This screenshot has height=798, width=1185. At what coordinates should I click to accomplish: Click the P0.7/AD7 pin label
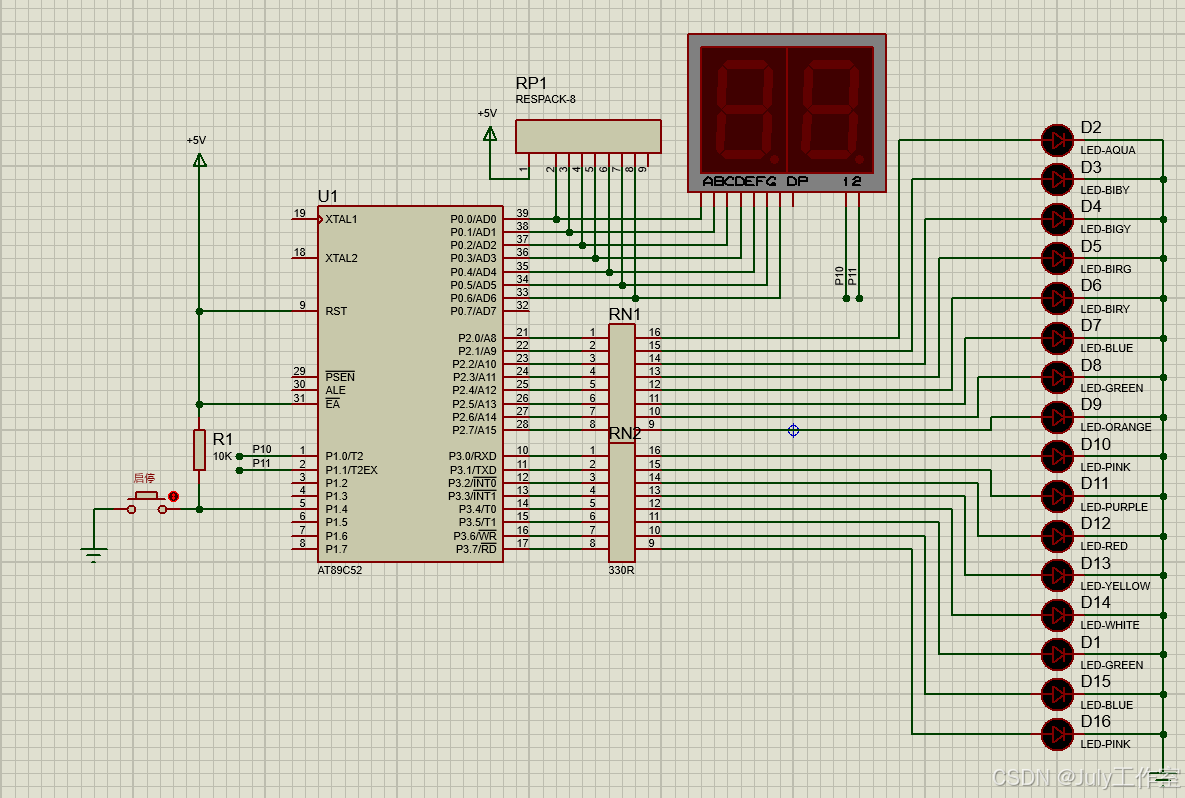tap(473, 311)
